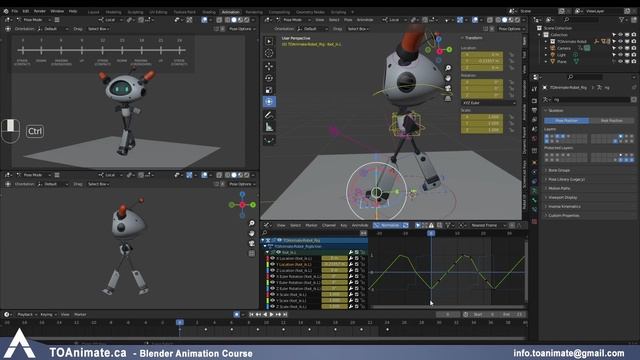
Task: Click the zoom magnifier in main viewport
Action: pos(448,68)
